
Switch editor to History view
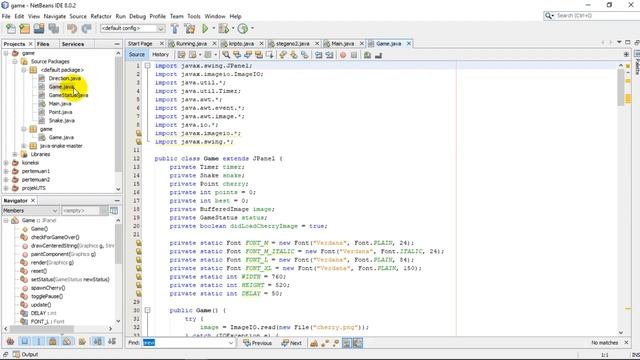tap(160, 54)
